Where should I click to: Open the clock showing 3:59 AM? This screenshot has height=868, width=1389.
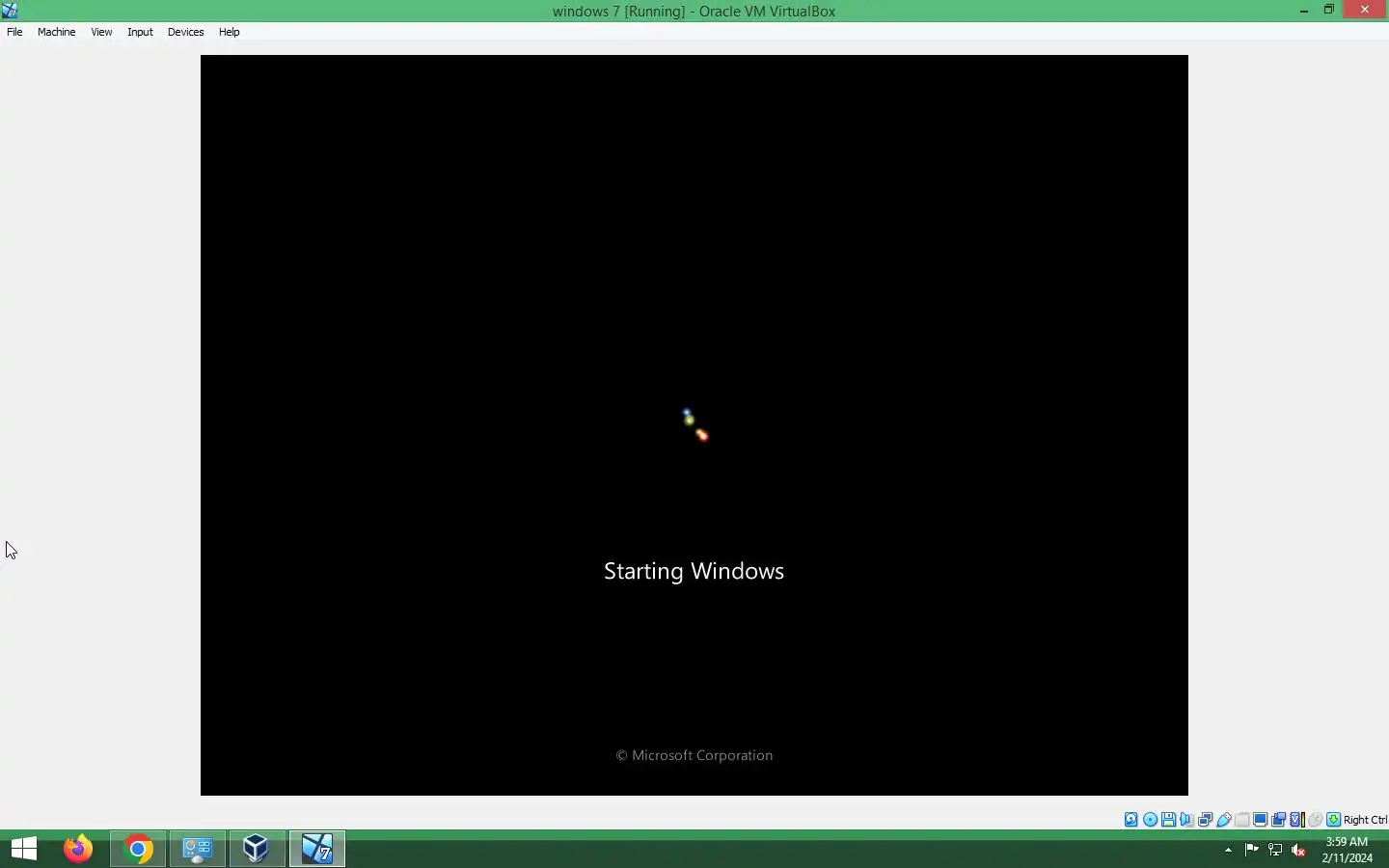[1348, 850]
